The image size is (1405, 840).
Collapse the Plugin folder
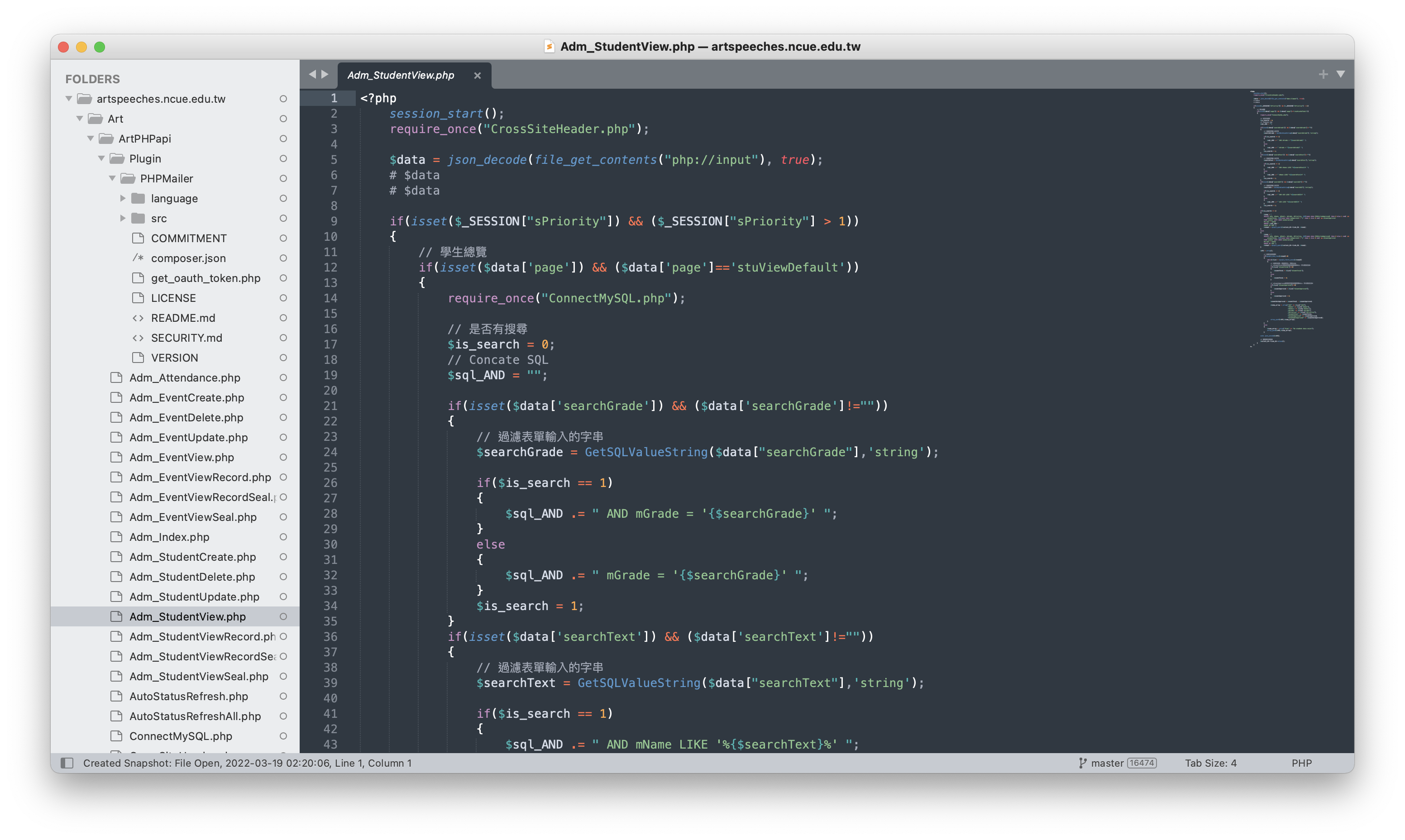pos(101,158)
